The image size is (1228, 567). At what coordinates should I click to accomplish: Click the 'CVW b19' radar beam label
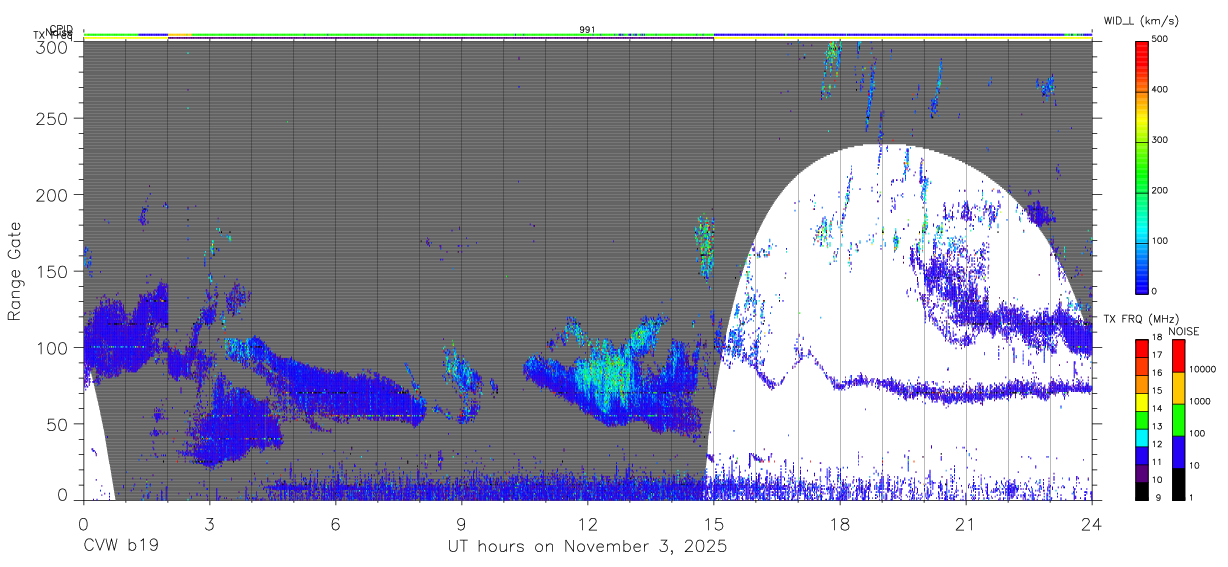[x=121, y=547]
